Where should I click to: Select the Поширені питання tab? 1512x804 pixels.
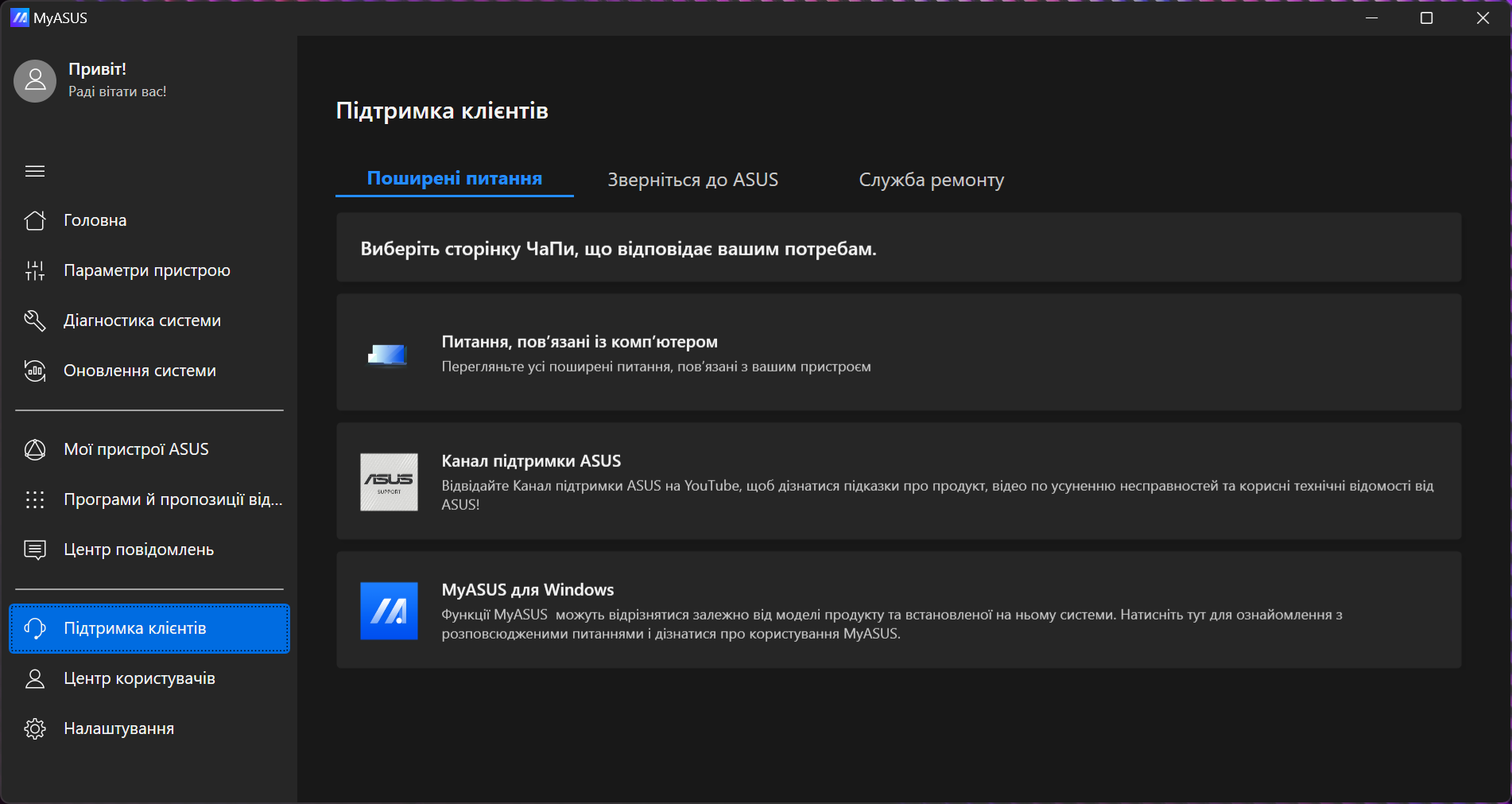(454, 179)
